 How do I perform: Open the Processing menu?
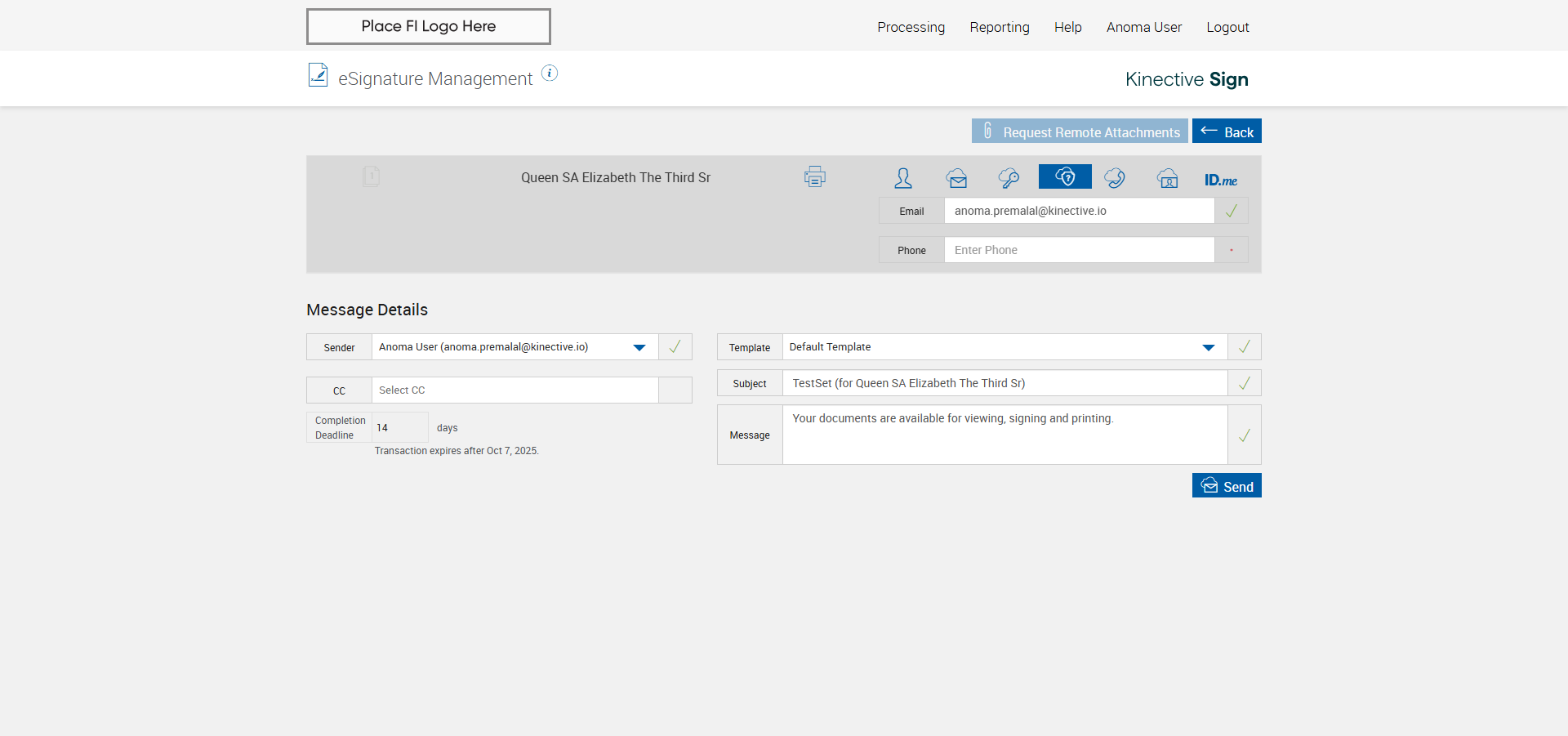[x=911, y=27]
